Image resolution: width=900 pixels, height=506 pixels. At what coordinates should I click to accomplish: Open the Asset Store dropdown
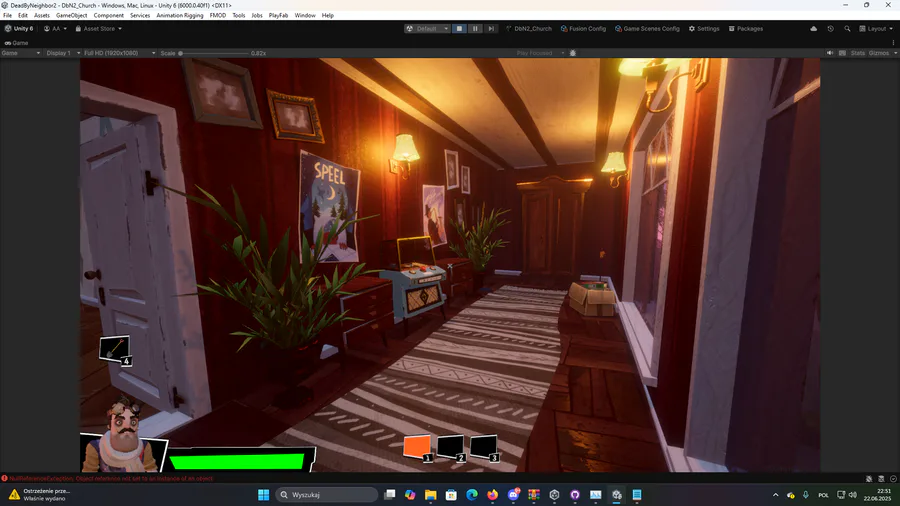pos(99,29)
